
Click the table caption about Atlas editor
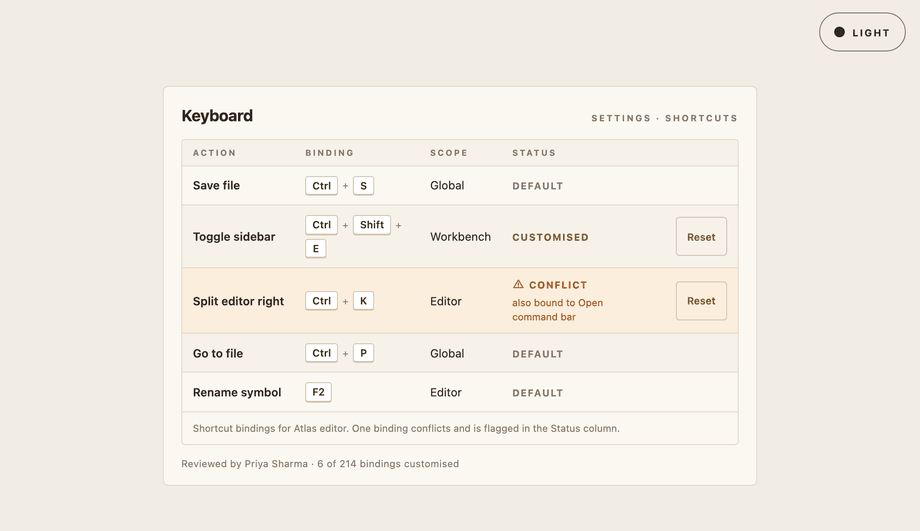pos(406,428)
